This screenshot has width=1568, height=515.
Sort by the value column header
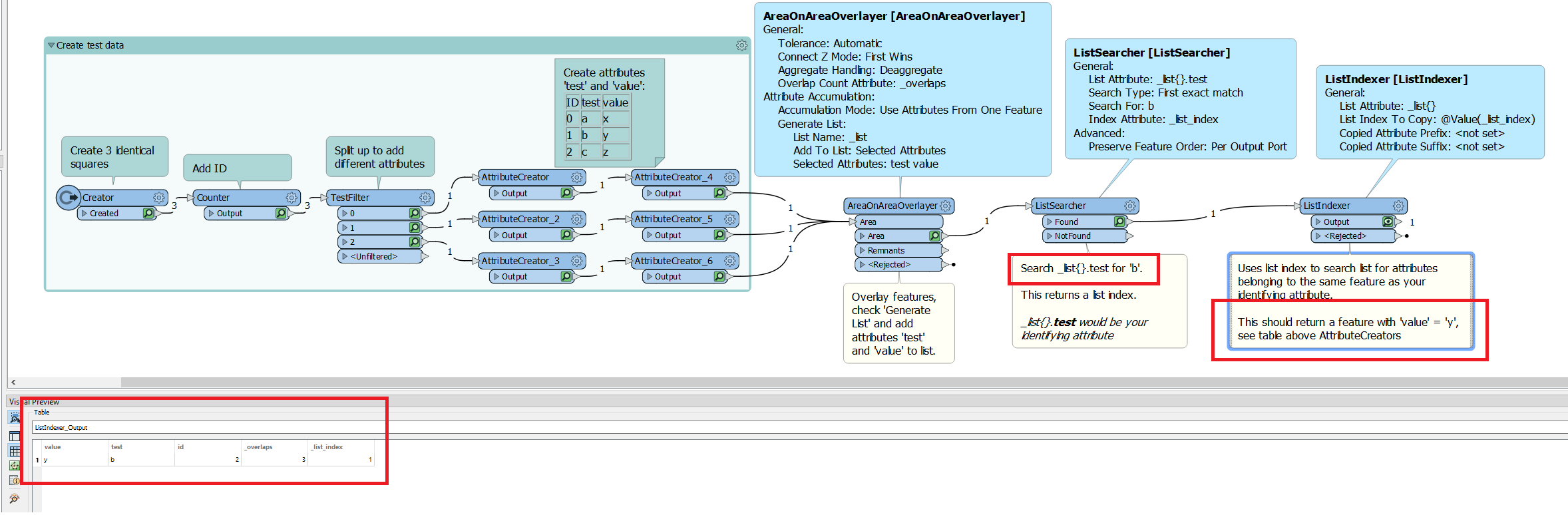click(75, 447)
